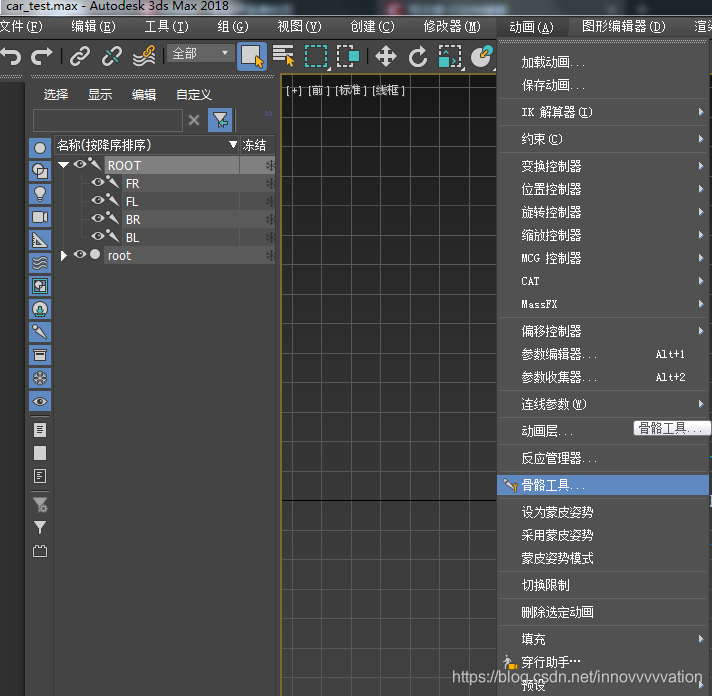Click the Select and Place tool
This screenshot has width=712, height=696.
(481, 56)
